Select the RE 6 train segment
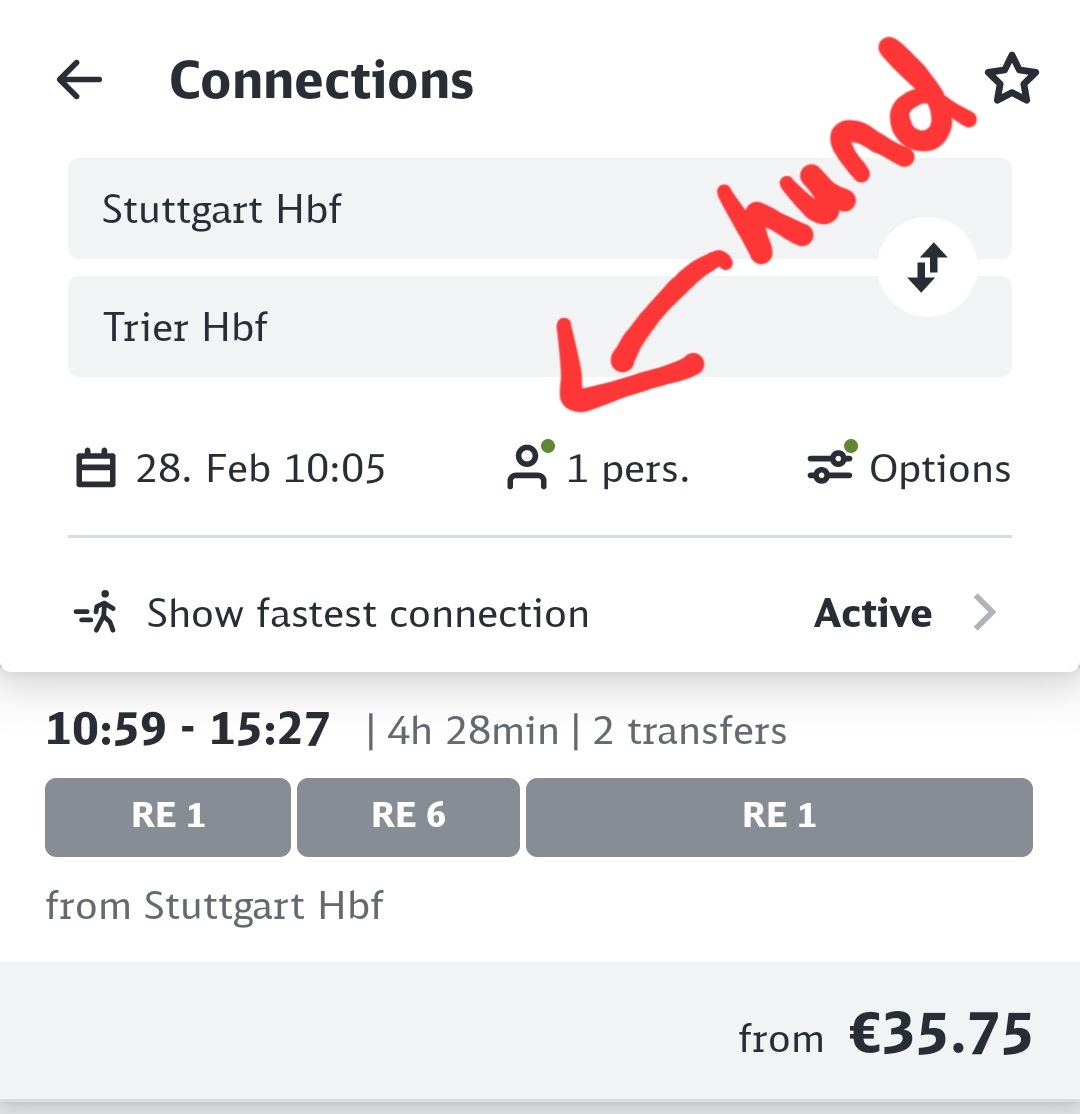This screenshot has height=1114, width=1080. click(408, 817)
